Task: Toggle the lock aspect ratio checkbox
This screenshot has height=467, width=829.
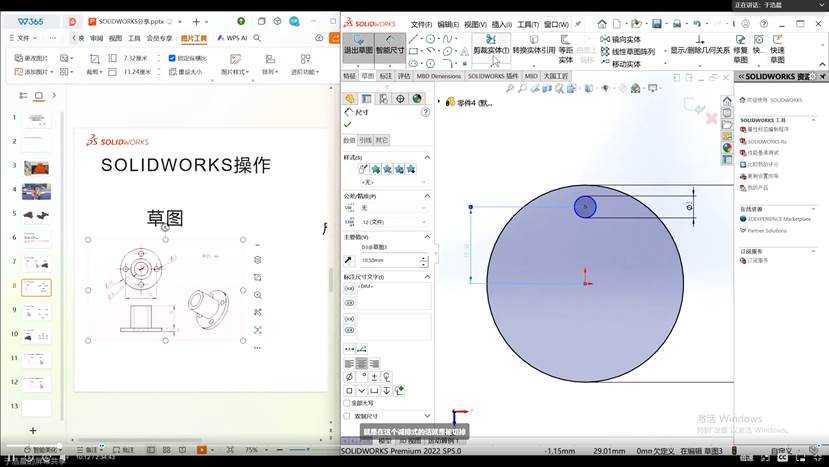Action: coord(172,58)
